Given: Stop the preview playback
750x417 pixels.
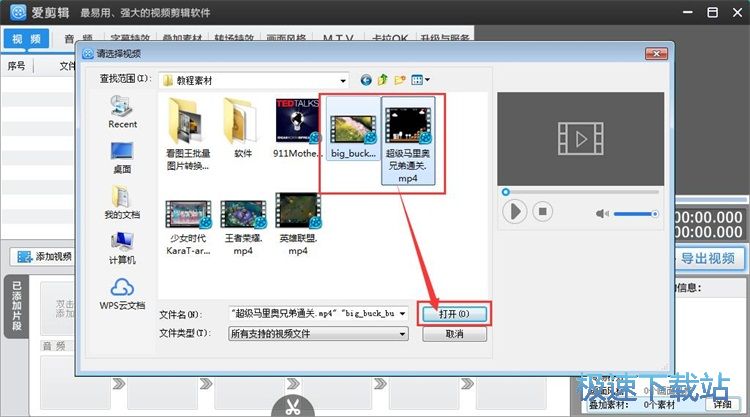Looking at the screenshot, I should (542, 211).
